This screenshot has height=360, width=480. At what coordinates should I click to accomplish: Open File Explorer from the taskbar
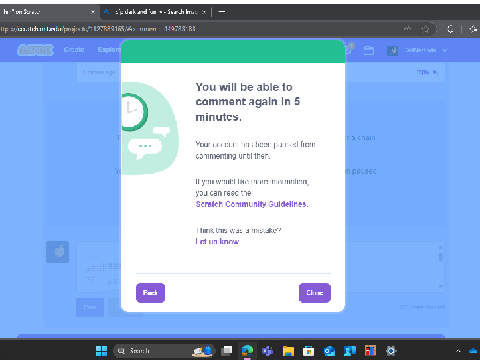(288, 351)
